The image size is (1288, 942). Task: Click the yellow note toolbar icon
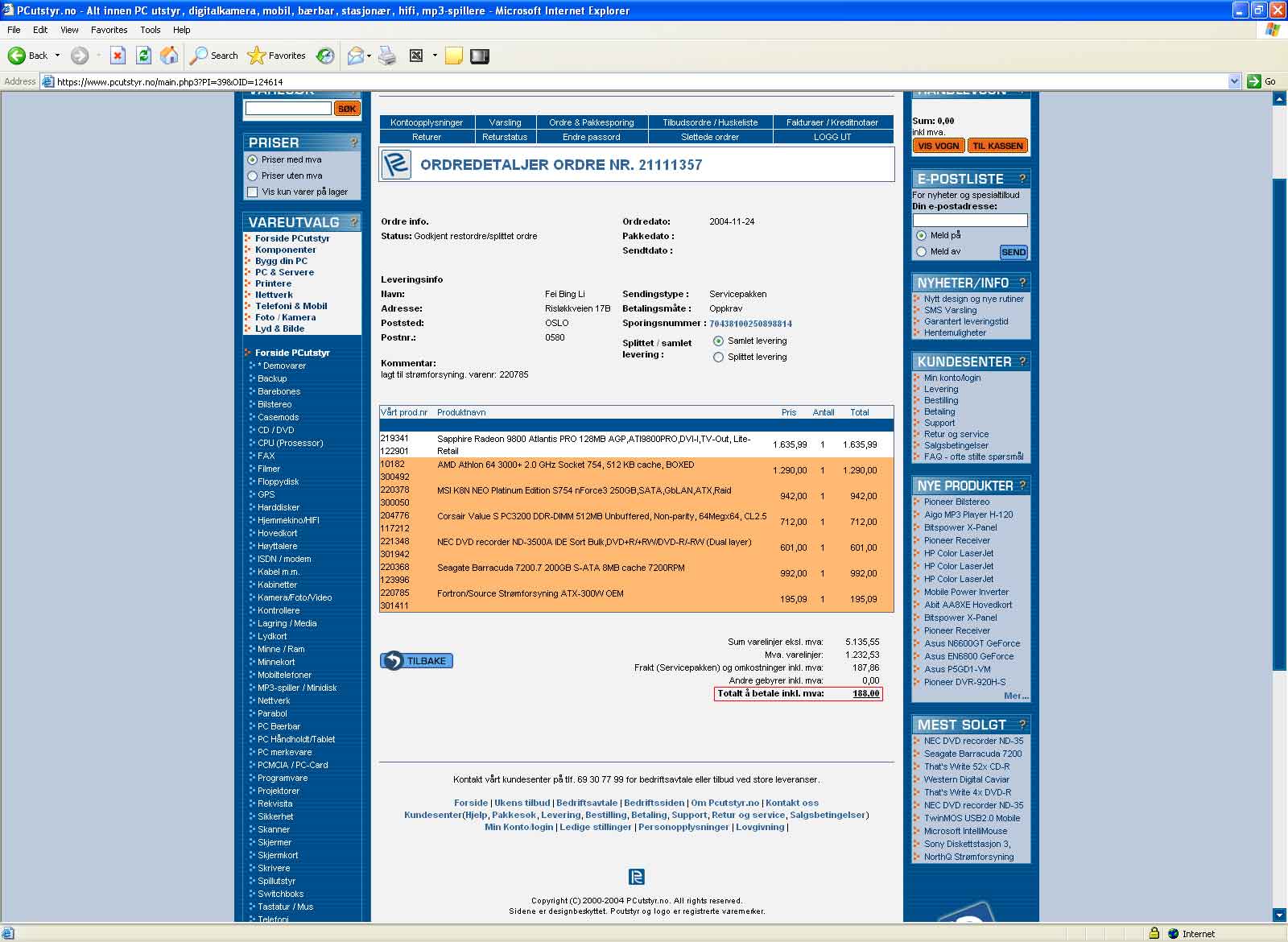[454, 56]
